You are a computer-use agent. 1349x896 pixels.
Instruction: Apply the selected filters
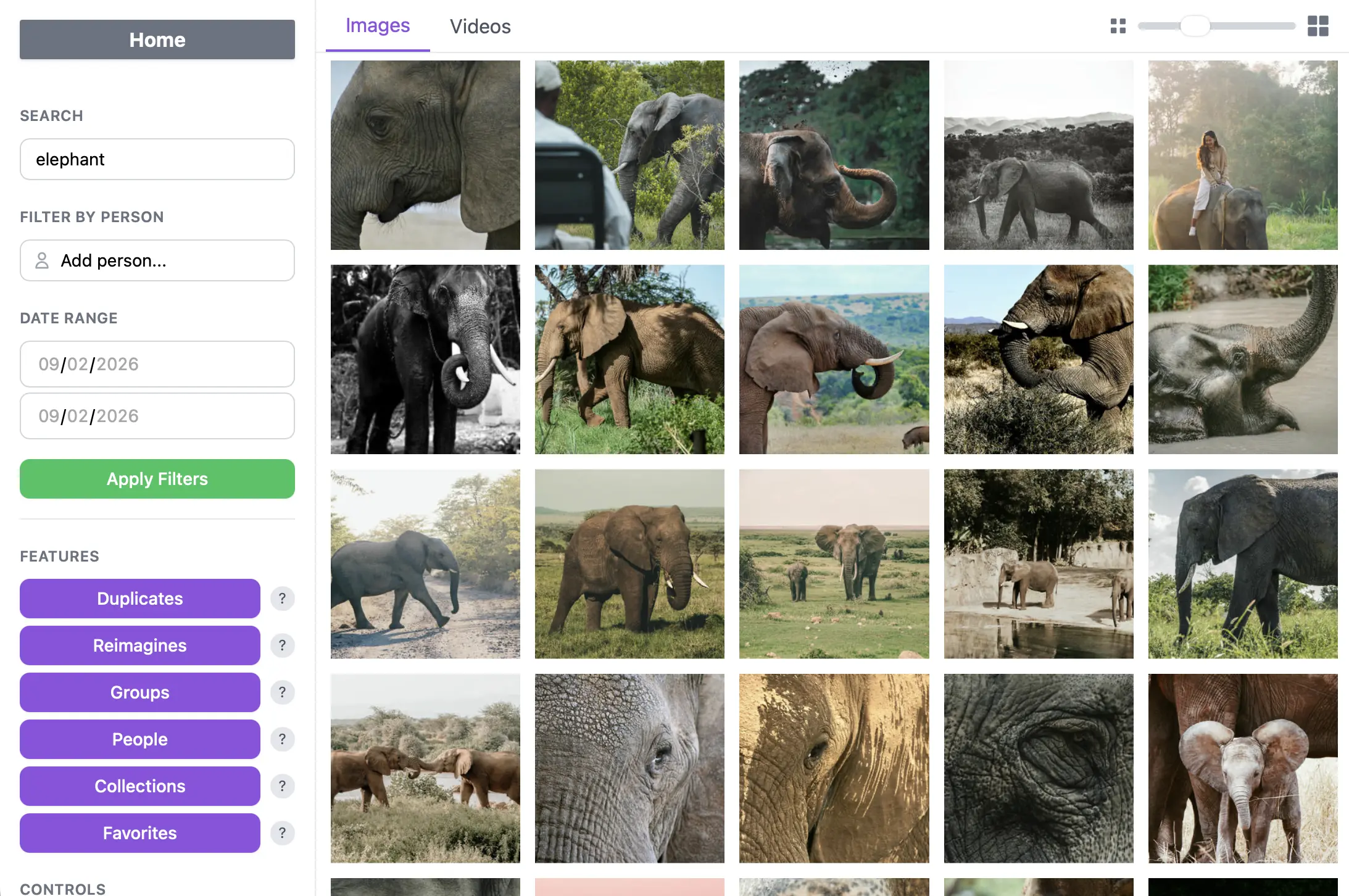tap(157, 479)
